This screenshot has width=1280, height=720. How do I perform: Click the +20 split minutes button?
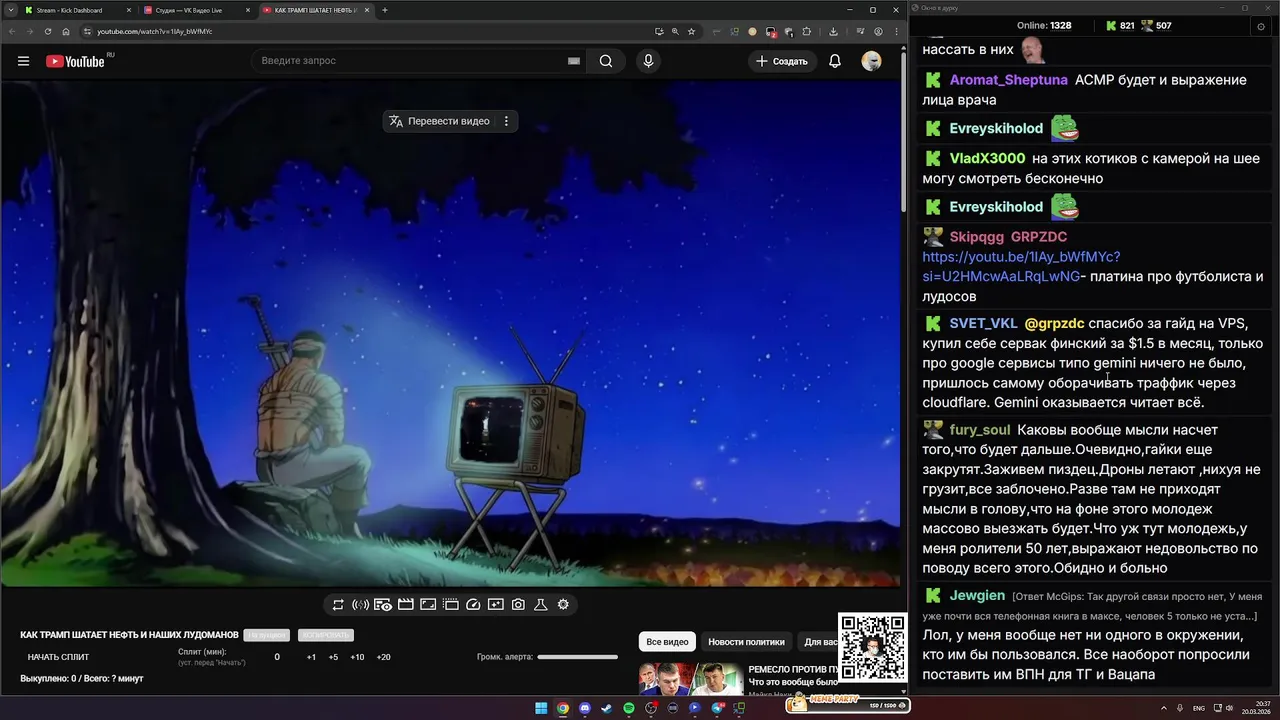click(x=383, y=657)
